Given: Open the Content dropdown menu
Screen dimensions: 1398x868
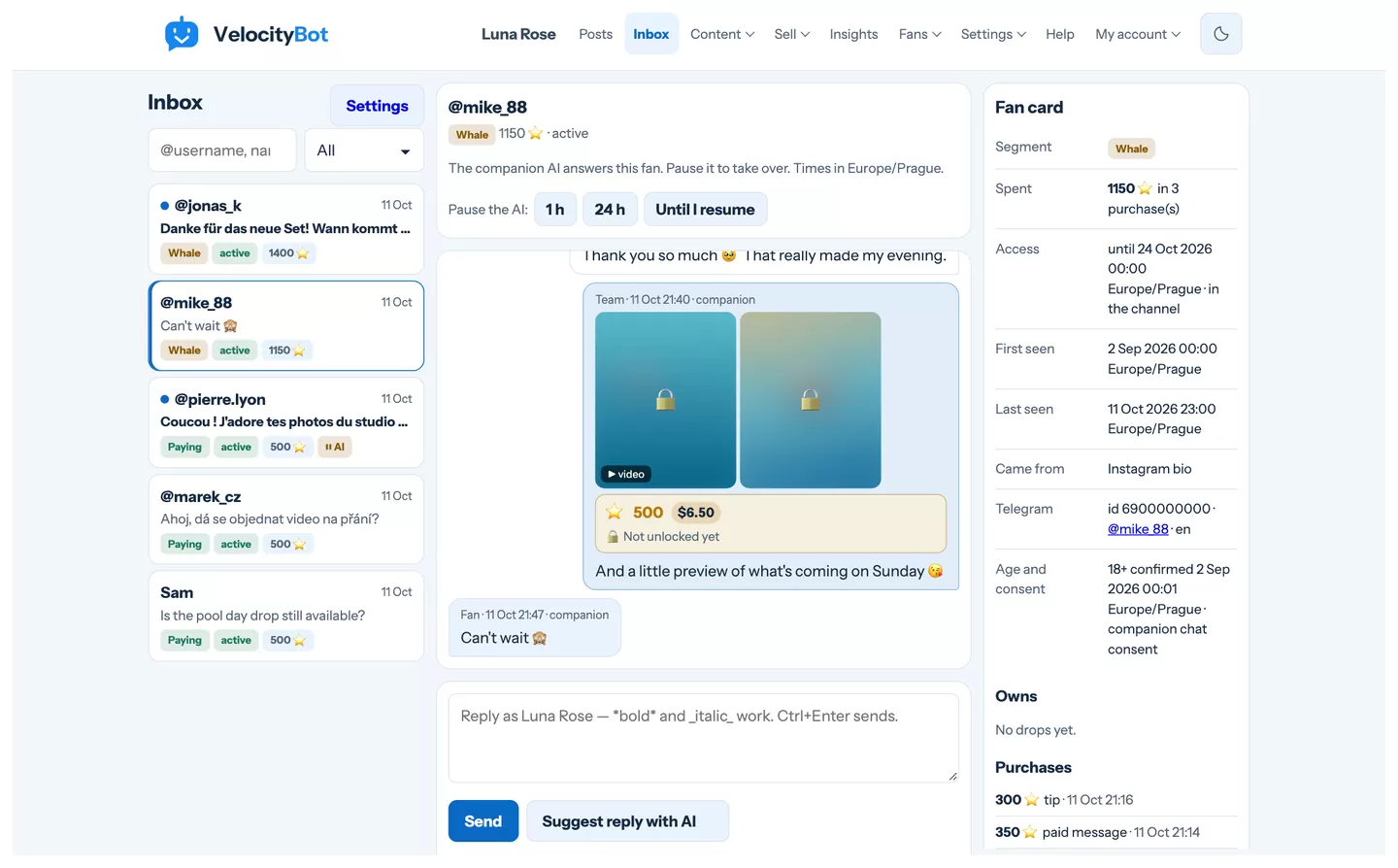Looking at the screenshot, I should [x=722, y=34].
